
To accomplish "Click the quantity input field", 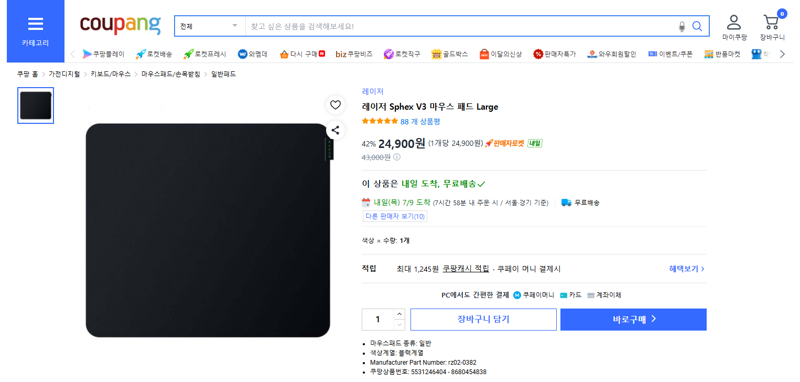I will (x=378, y=319).
